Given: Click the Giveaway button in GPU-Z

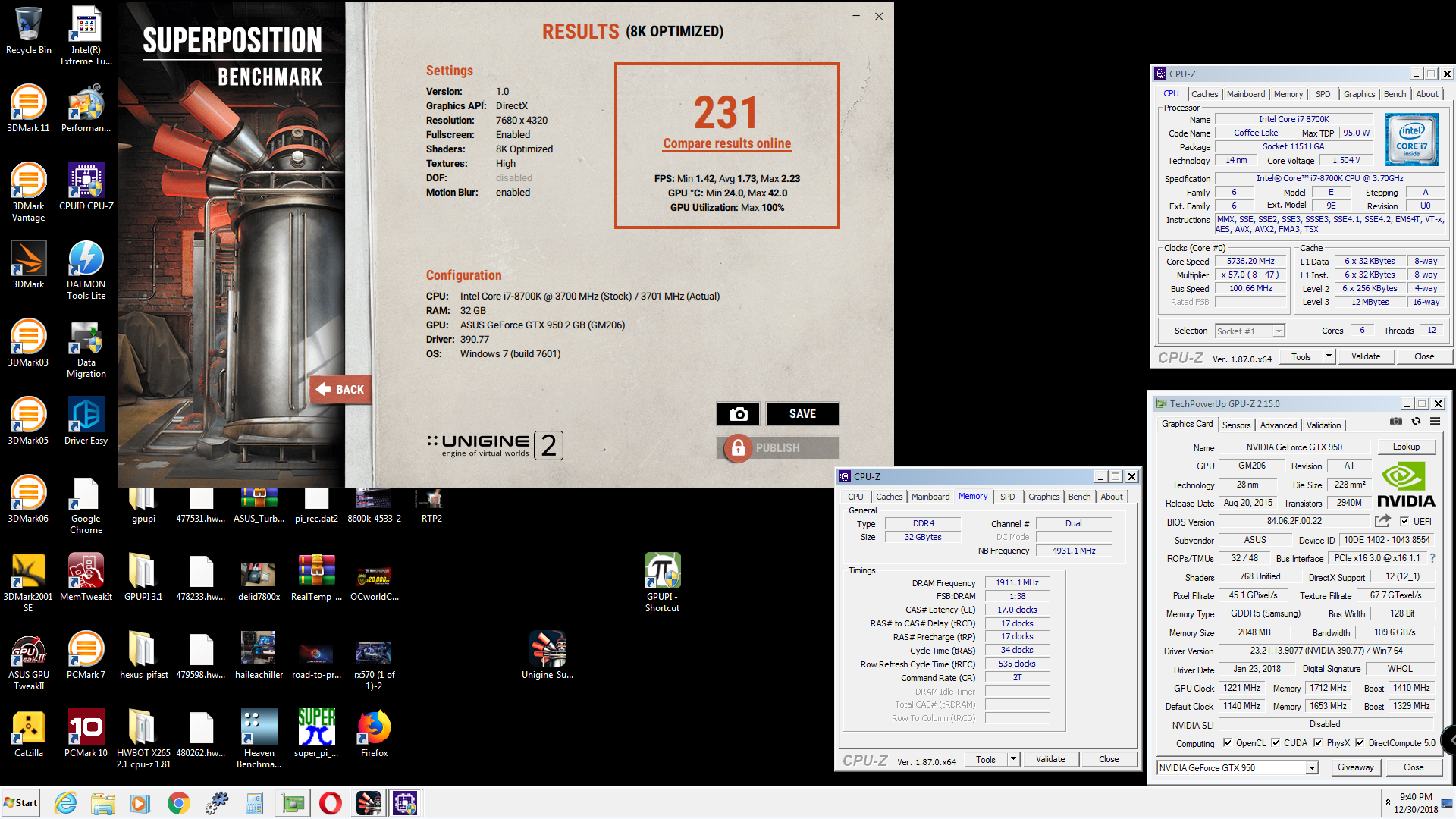Looking at the screenshot, I should point(1355,767).
